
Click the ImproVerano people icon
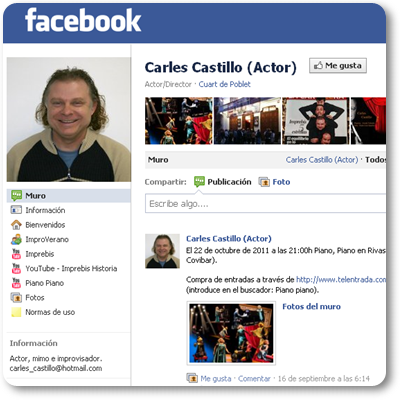(x=16, y=239)
